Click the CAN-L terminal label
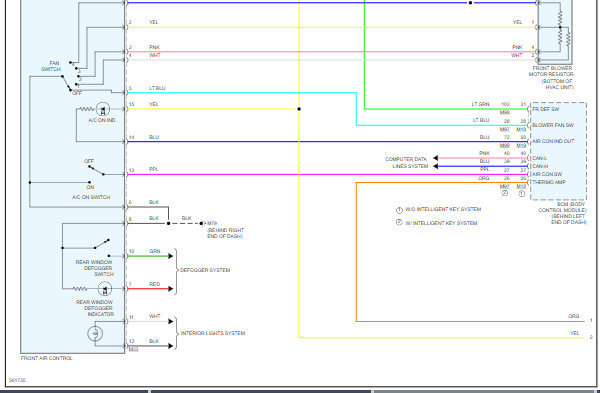The image size is (600, 393). click(540, 158)
